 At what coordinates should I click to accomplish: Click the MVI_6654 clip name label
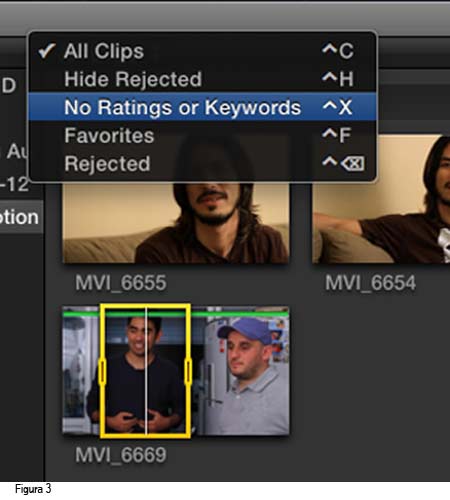click(370, 283)
